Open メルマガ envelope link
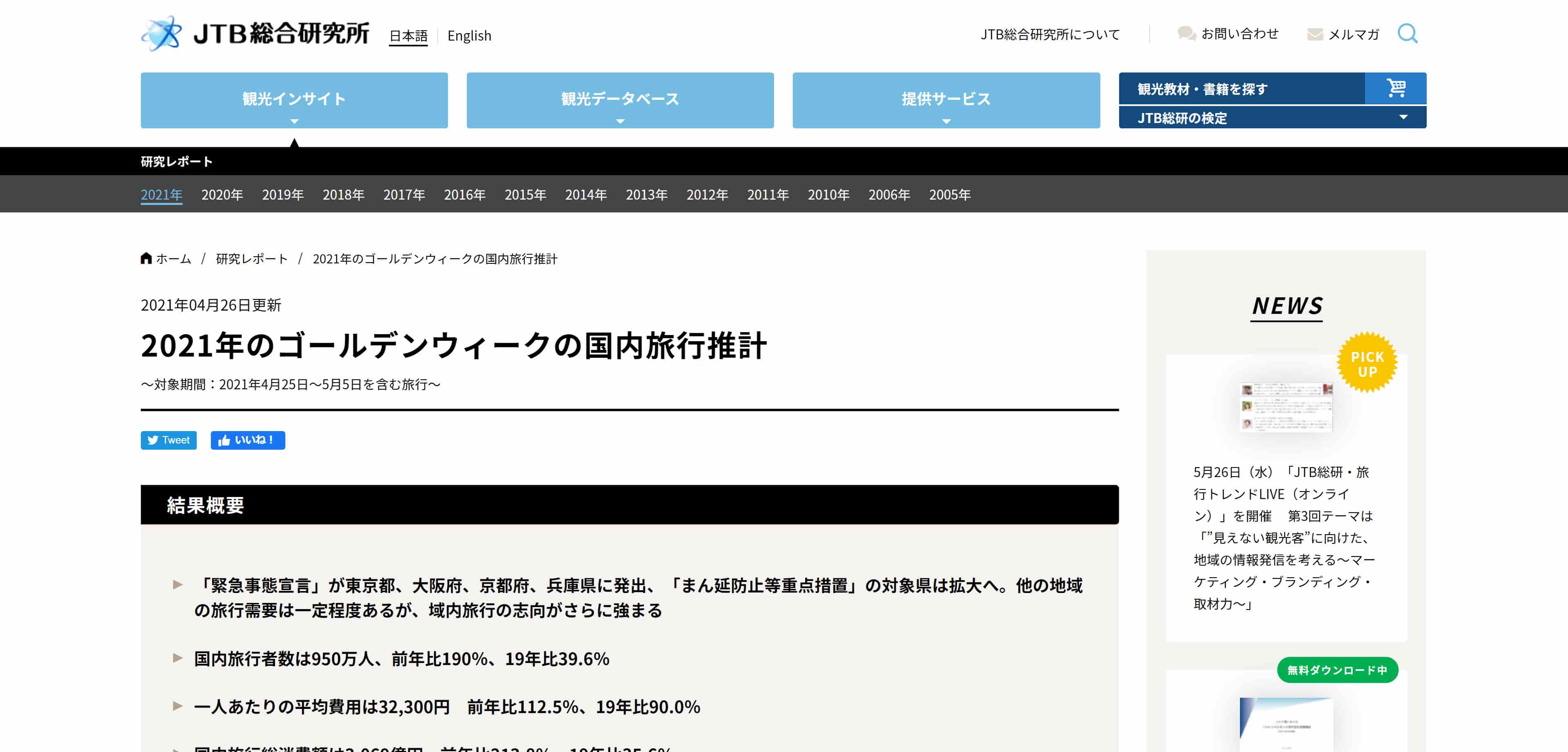 coord(1343,35)
